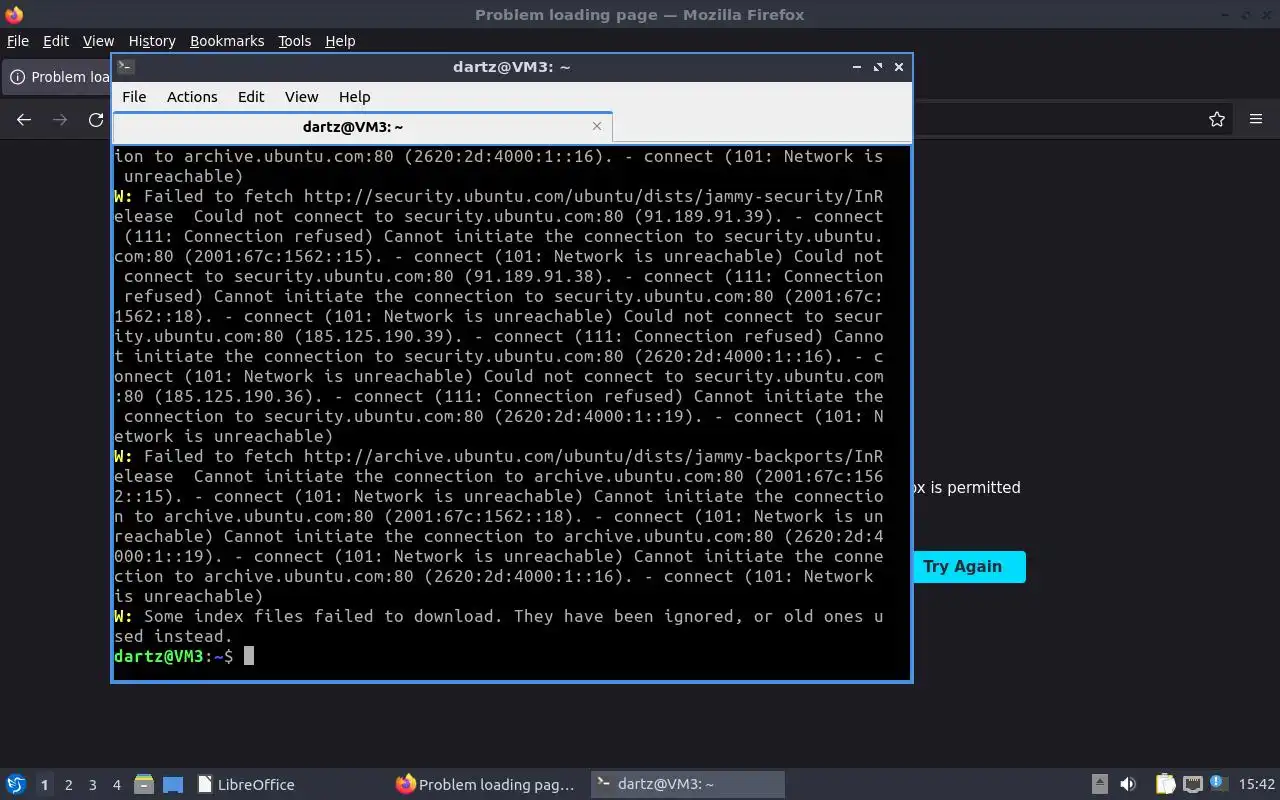Minimize the terminal window
Viewport: 1280px width, 800px height.
coord(857,67)
